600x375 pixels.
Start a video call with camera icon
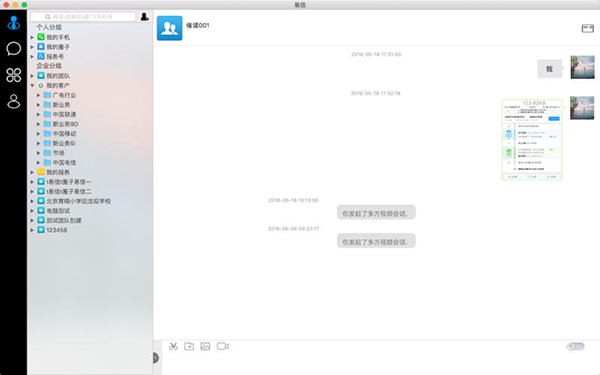pos(223,346)
